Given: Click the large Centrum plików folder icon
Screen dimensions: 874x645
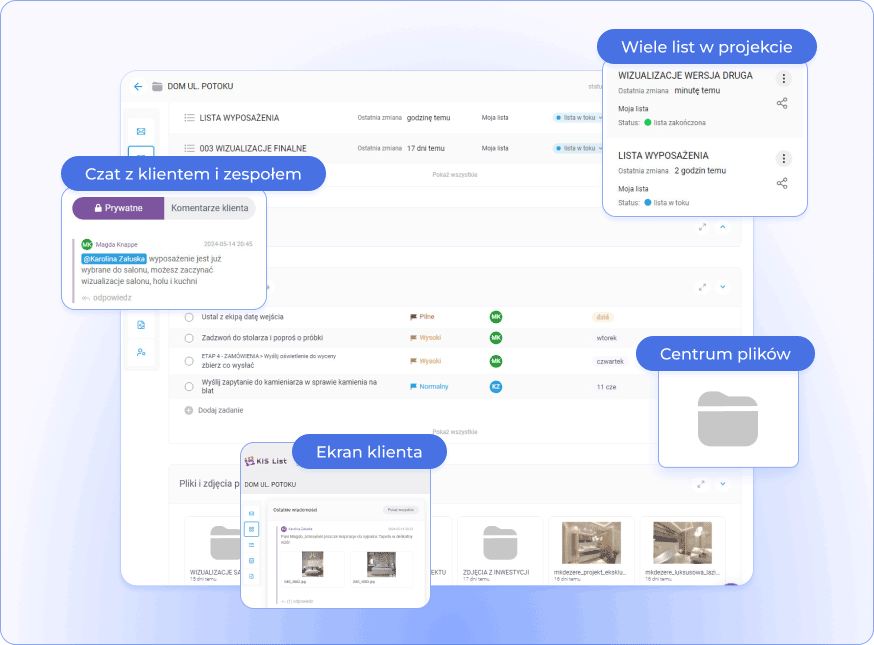Looking at the screenshot, I should 728,419.
